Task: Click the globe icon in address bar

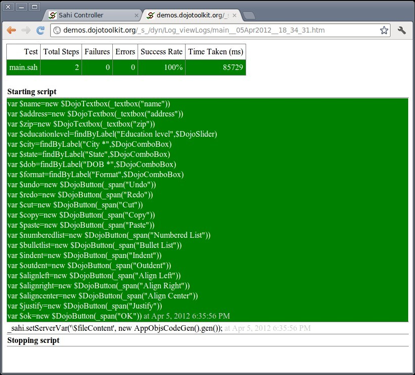Action: [57, 30]
